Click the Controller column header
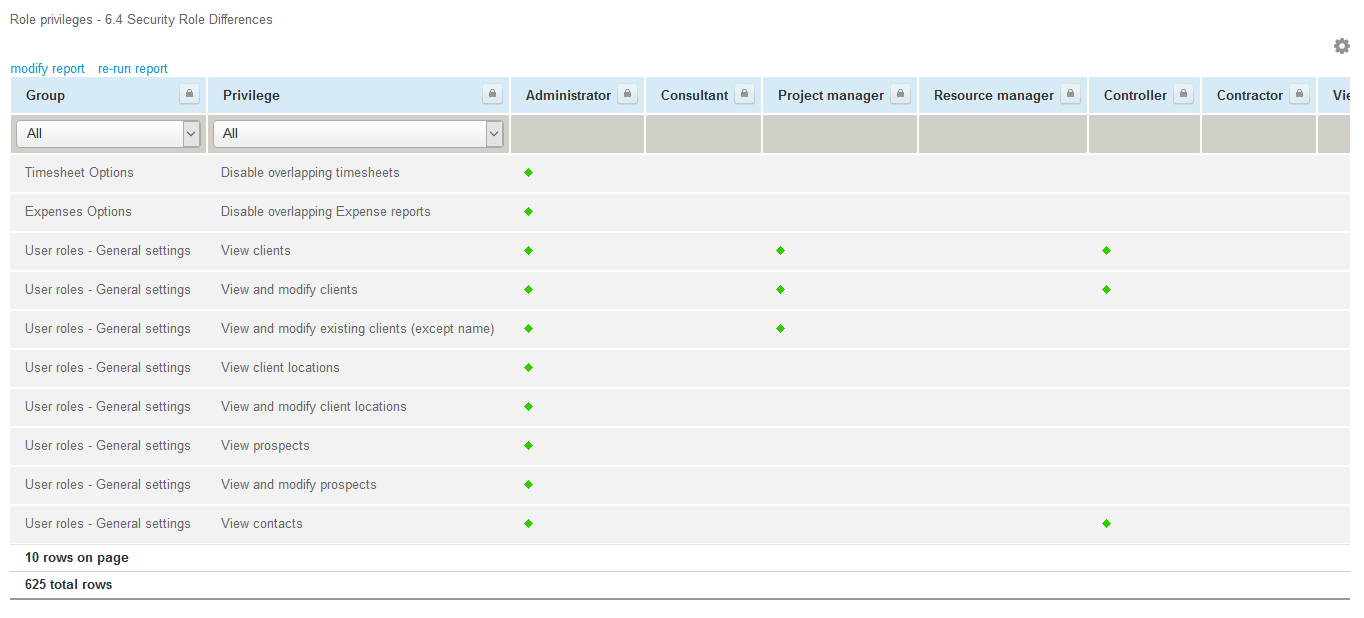Image resolution: width=1364 pixels, height=618 pixels. coord(1135,95)
